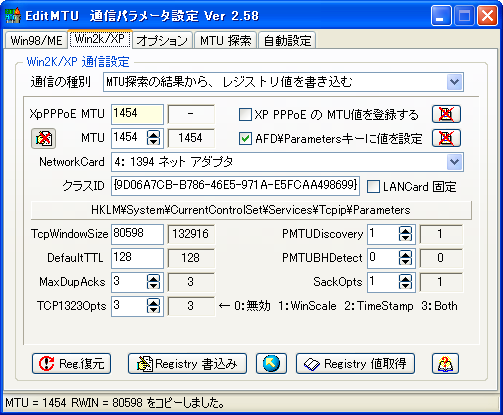503x415 pixels.
Task: Click the XpPPPoE MTU input field
Action: click(x=137, y=114)
